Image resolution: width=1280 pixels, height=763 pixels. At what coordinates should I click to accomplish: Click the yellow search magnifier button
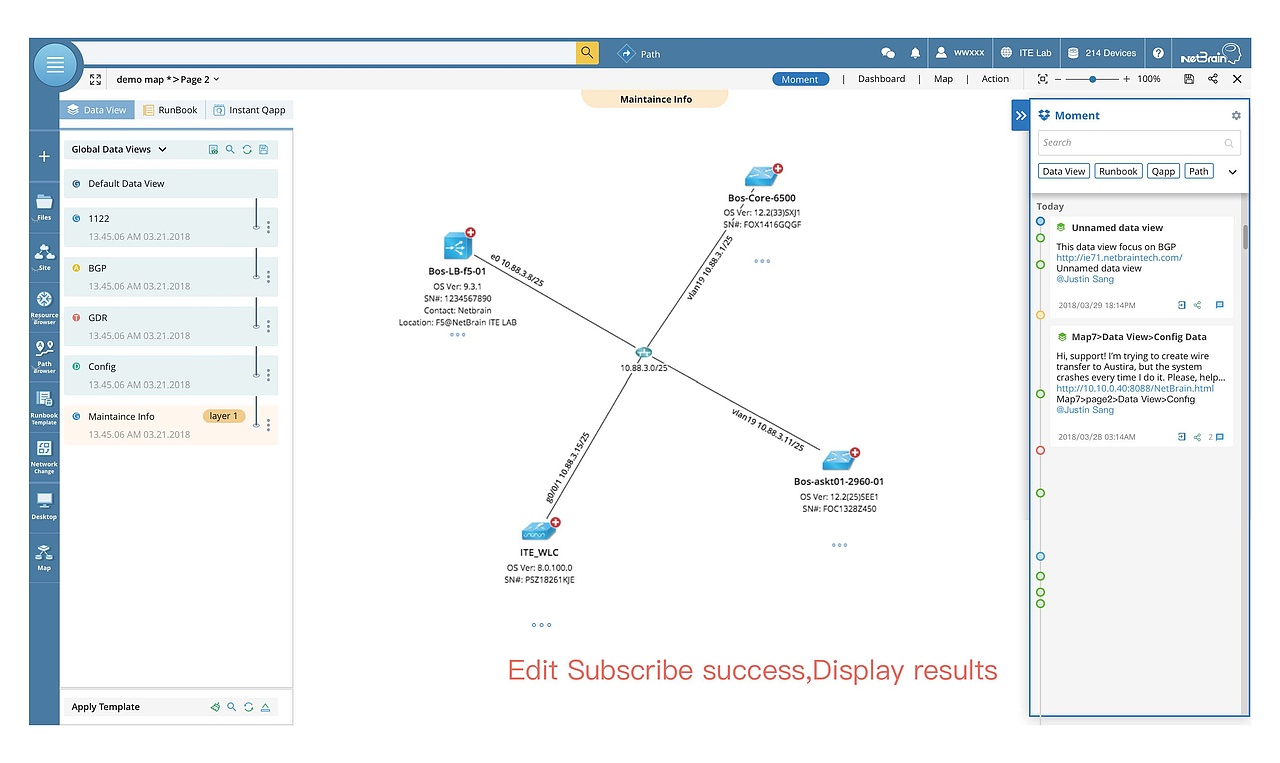tap(587, 53)
